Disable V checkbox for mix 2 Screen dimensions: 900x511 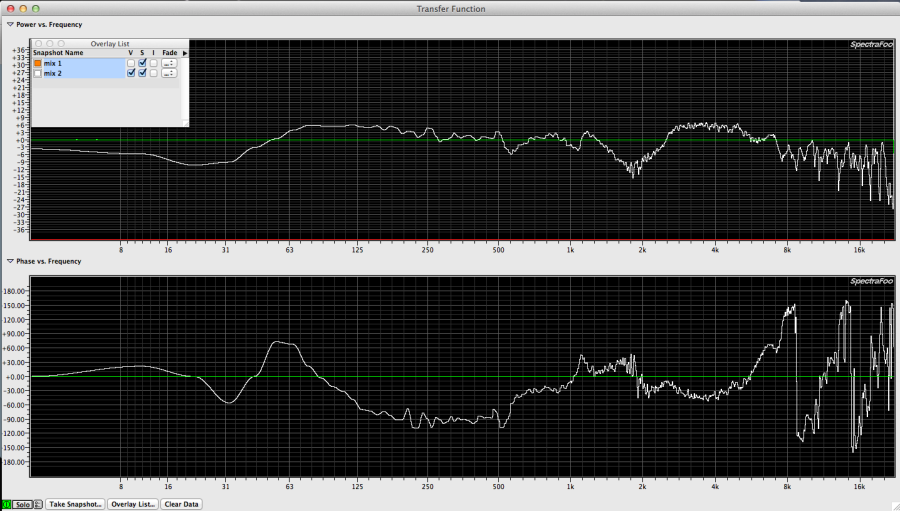tap(131, 73)
